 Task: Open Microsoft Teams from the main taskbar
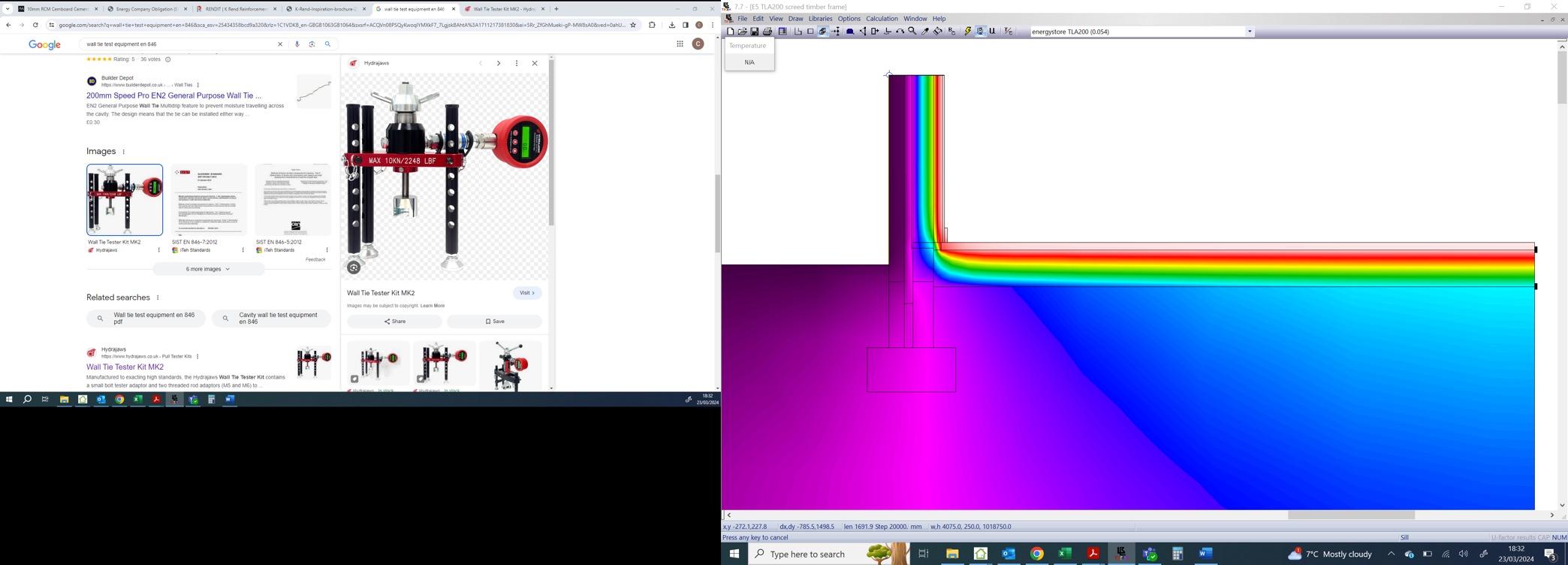[x=1150, y=554]
